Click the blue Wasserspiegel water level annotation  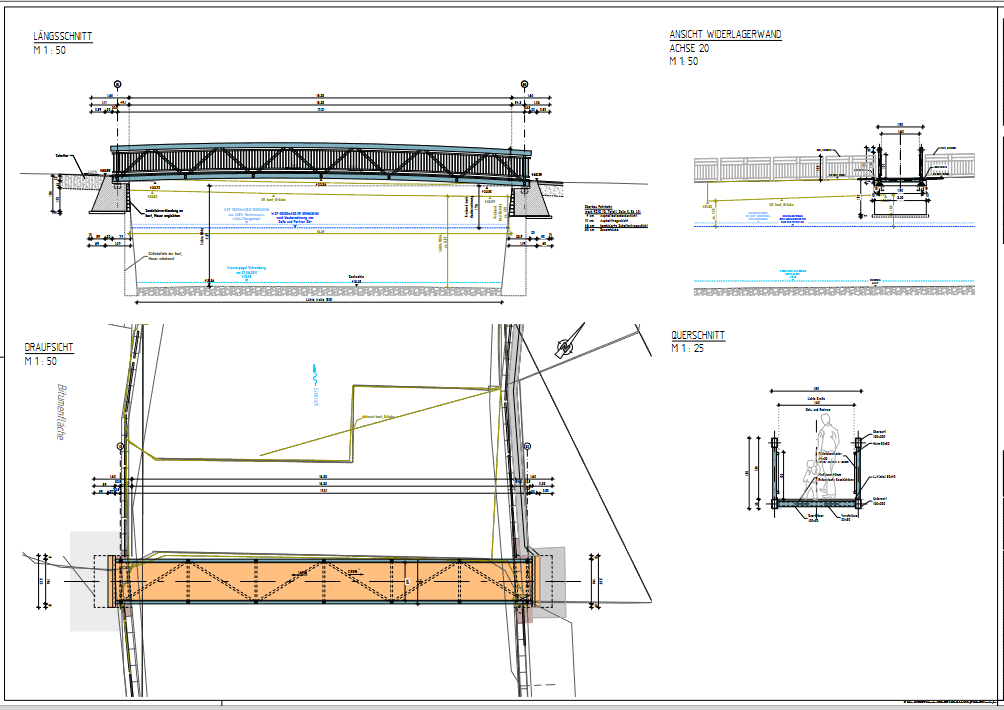(245, 268)
